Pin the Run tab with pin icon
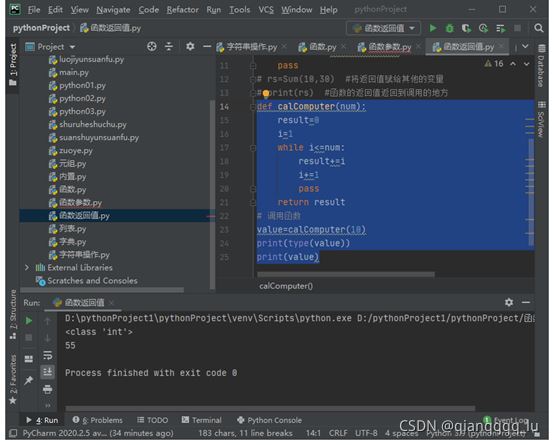554x445 pixels. (28, 380)
